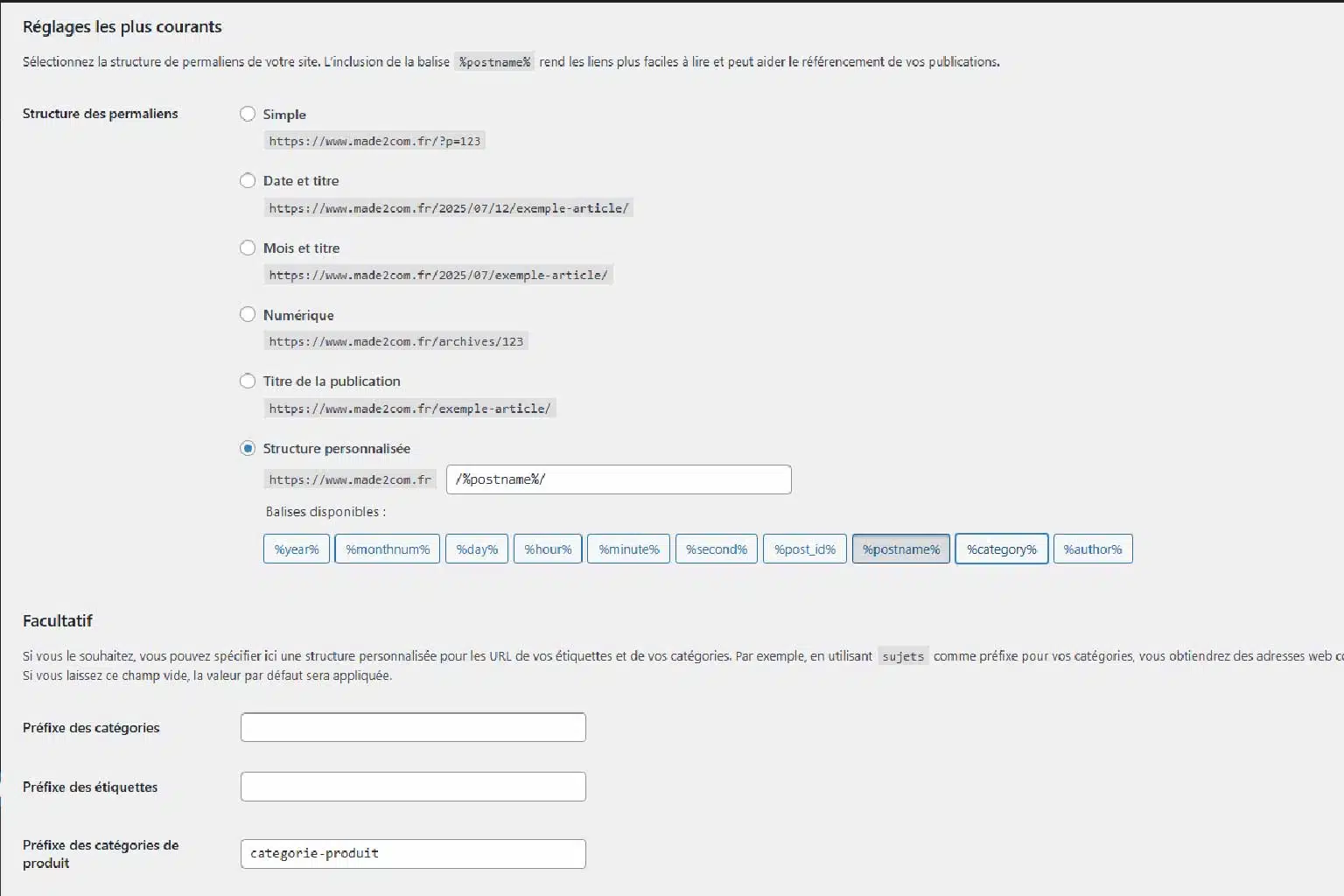The image size is (1344, 896).
Task: Choose the Date et titre option
Action: pos(248,180)
